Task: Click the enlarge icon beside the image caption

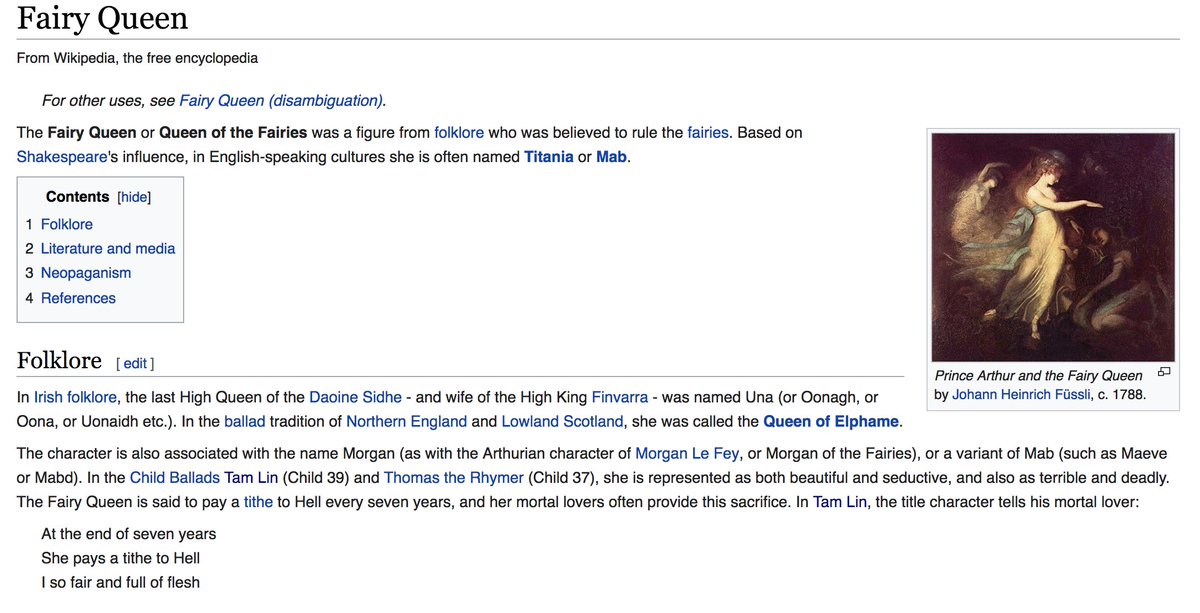Action: point(1163,372)
